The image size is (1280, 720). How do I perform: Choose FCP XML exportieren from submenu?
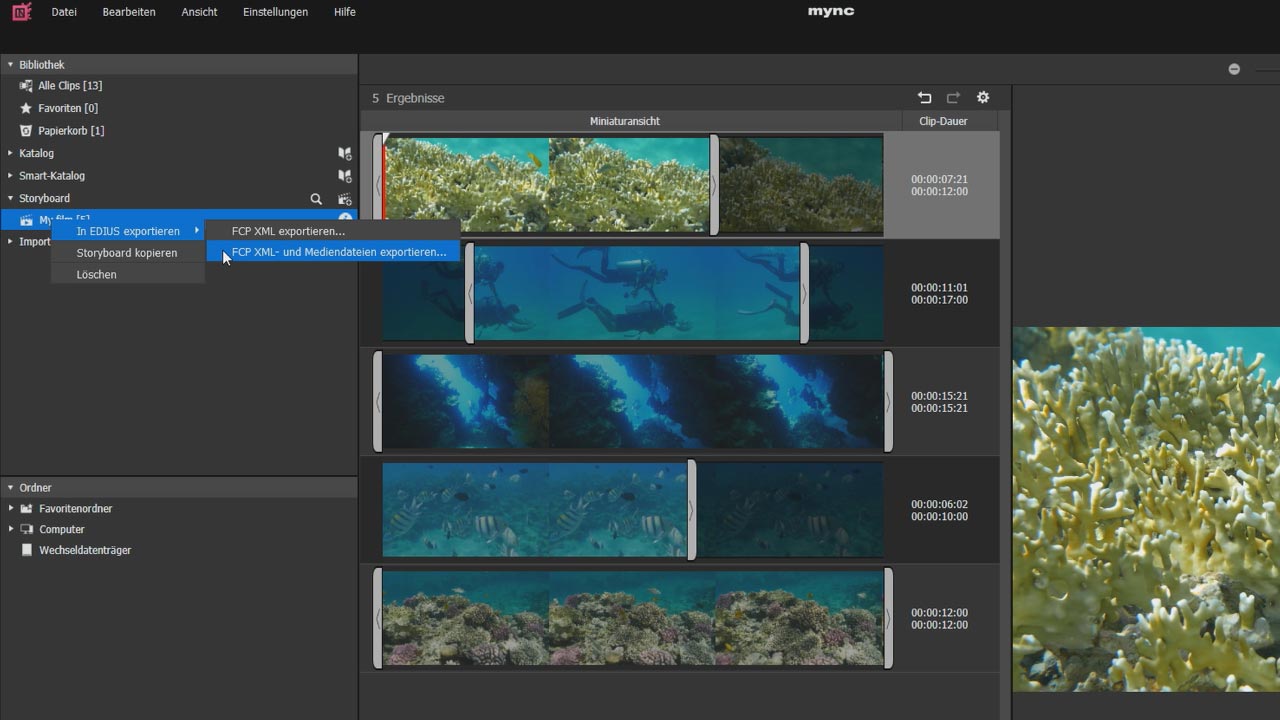point(288,231)
